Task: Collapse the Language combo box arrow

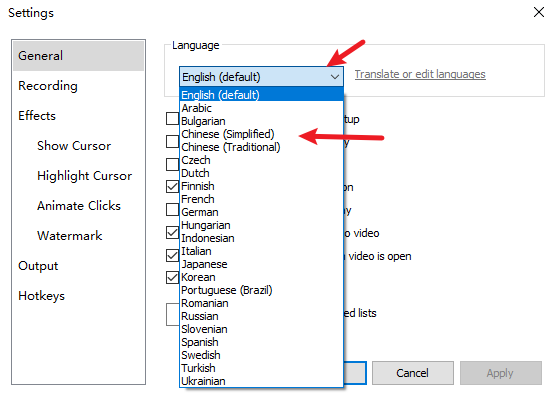Action: coord(334,77)
